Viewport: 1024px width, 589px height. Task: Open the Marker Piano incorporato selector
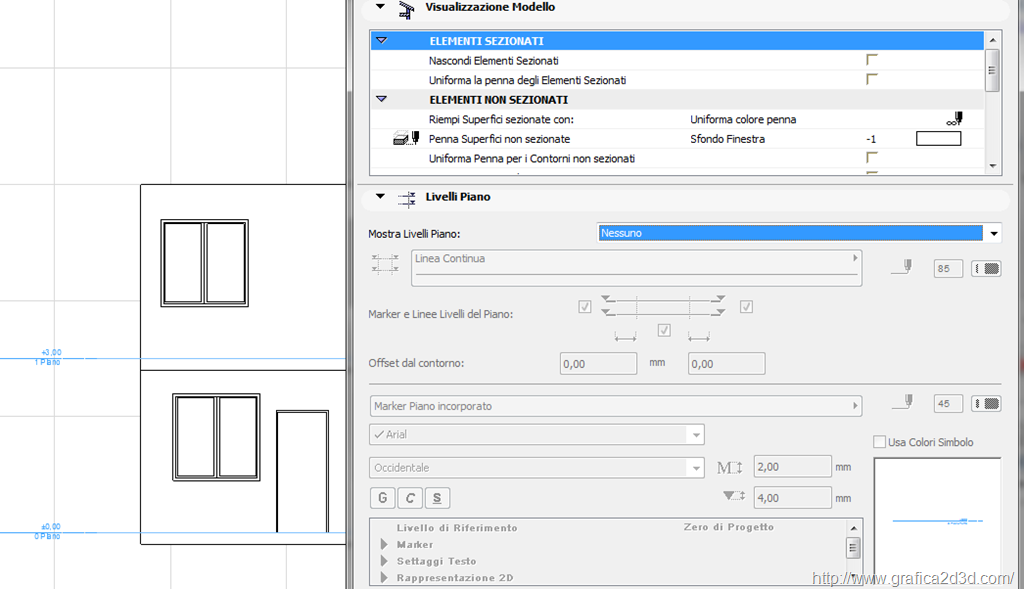coord(615,406)
